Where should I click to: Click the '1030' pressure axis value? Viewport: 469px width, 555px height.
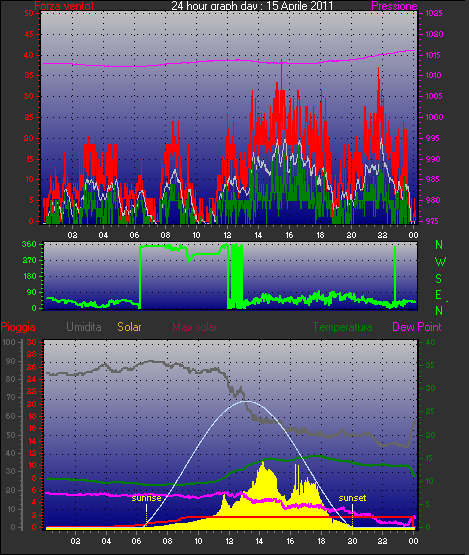pyautogui.click(x=434, y=34)
